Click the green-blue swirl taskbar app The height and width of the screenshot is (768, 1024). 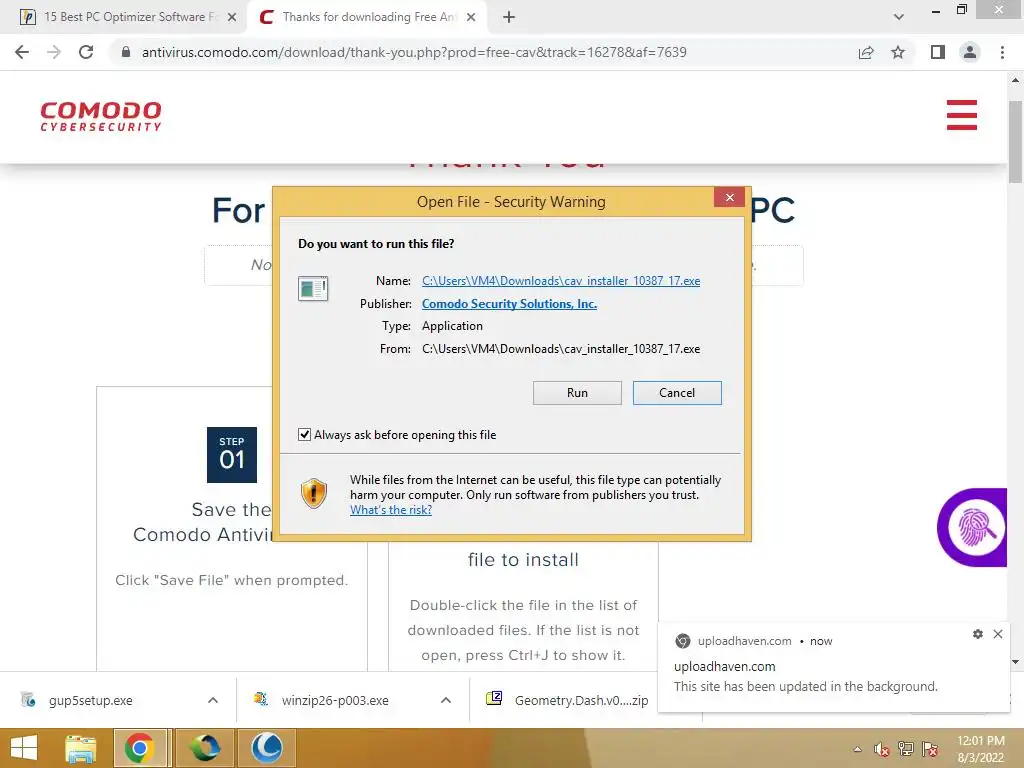(x=204, y=748)
